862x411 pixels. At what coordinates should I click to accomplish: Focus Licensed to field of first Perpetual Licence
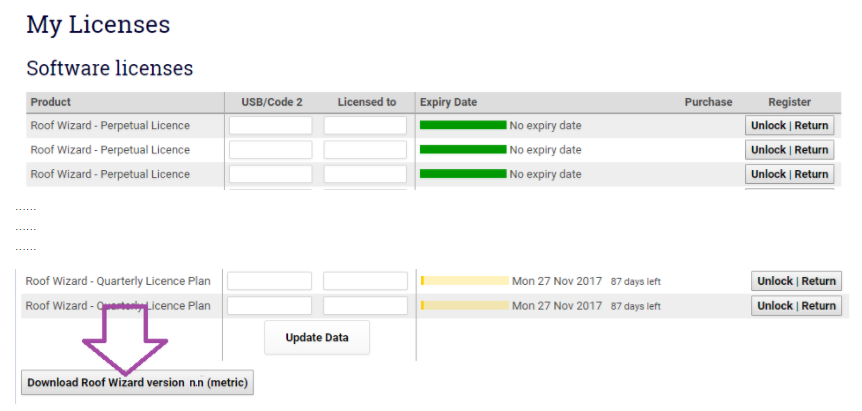pyautogui.click(x=365, y=125)
